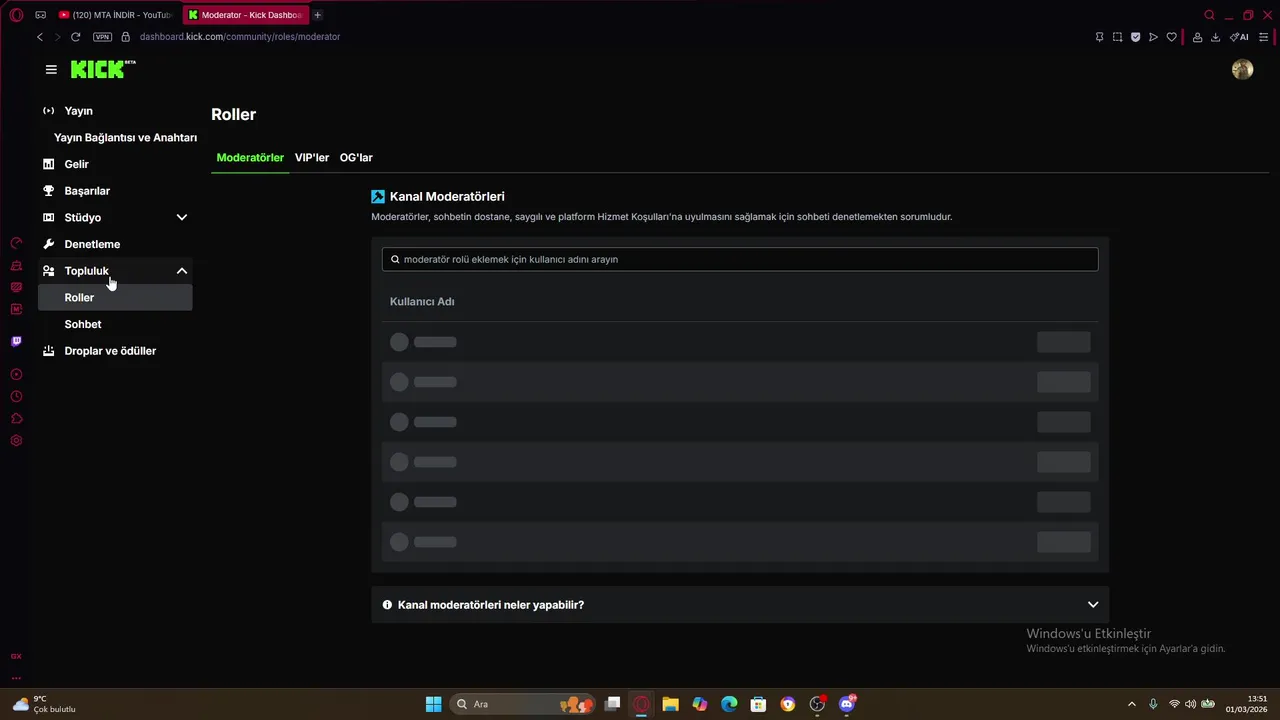
Task: Open the ad blocker shield icon
Action: pyautogui.click(x=1135, y=37)
